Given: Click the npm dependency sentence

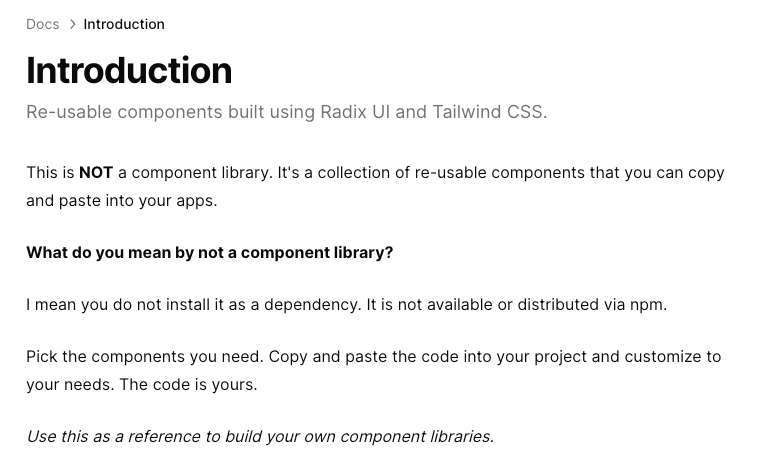Looking at the screenshot, I should click(347, 305).
